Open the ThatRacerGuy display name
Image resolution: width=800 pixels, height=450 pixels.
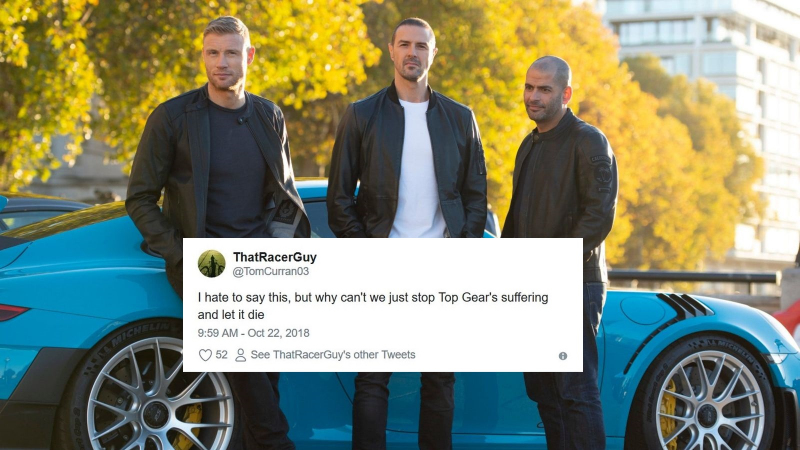(x=274, y=257)
